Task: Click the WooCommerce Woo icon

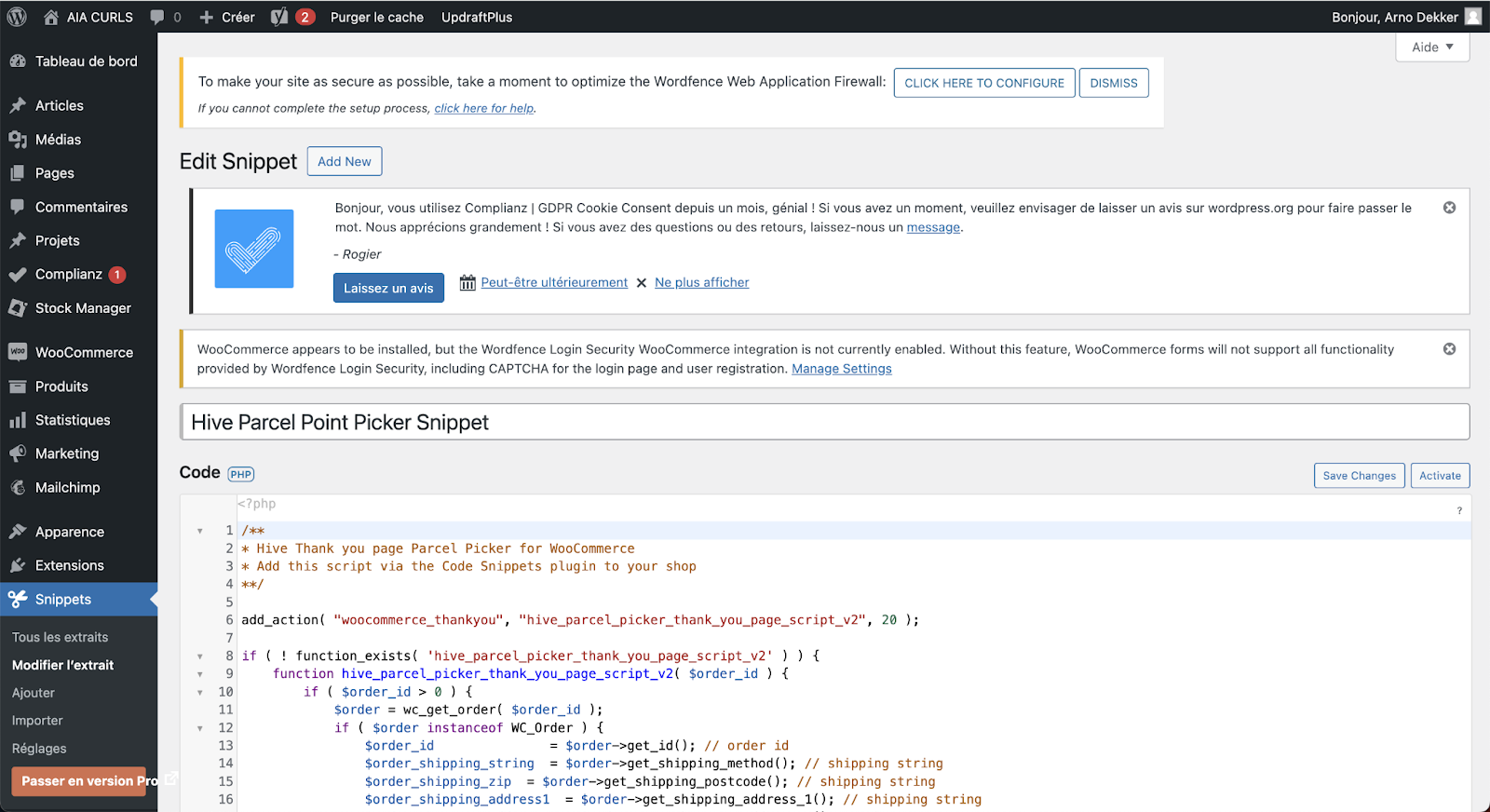Action: tap(18, 352)
